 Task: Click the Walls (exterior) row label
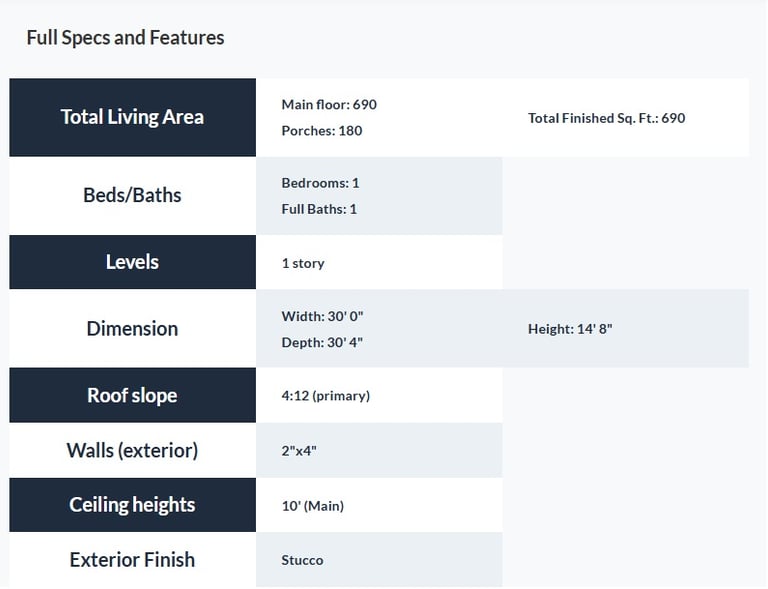coord(132,450)
